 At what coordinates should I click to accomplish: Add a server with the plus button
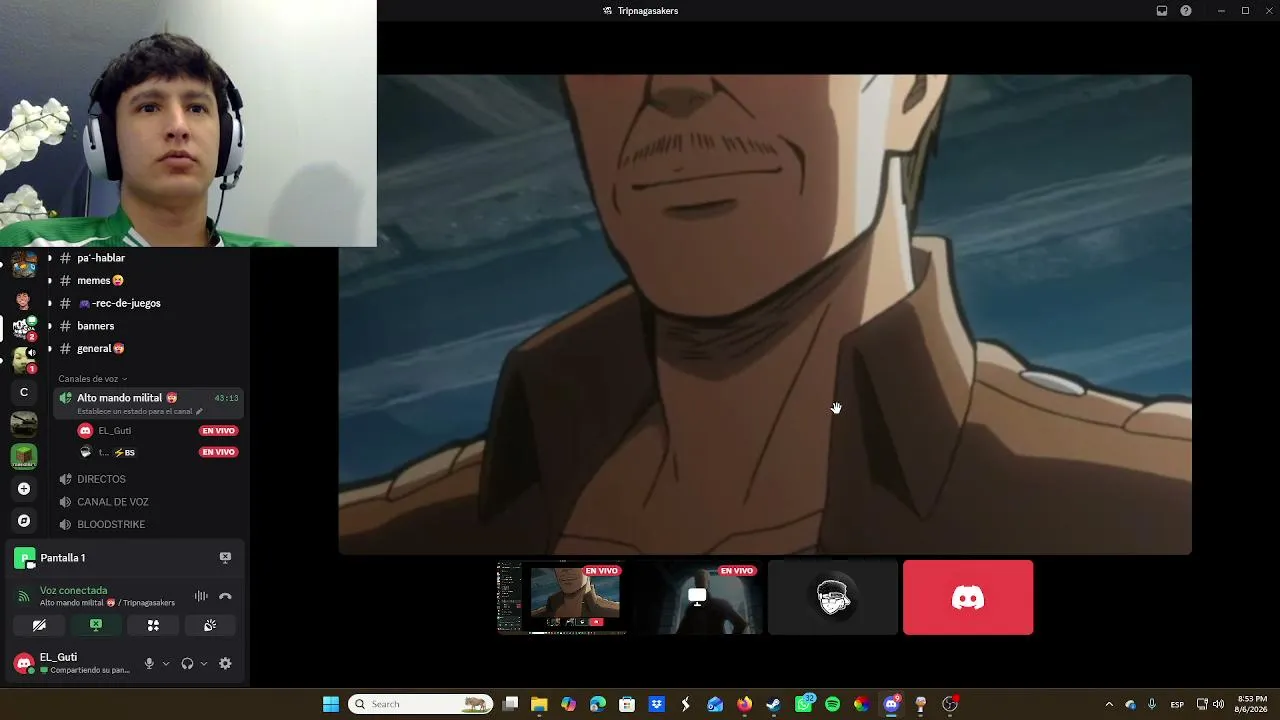tap(24, 489)
